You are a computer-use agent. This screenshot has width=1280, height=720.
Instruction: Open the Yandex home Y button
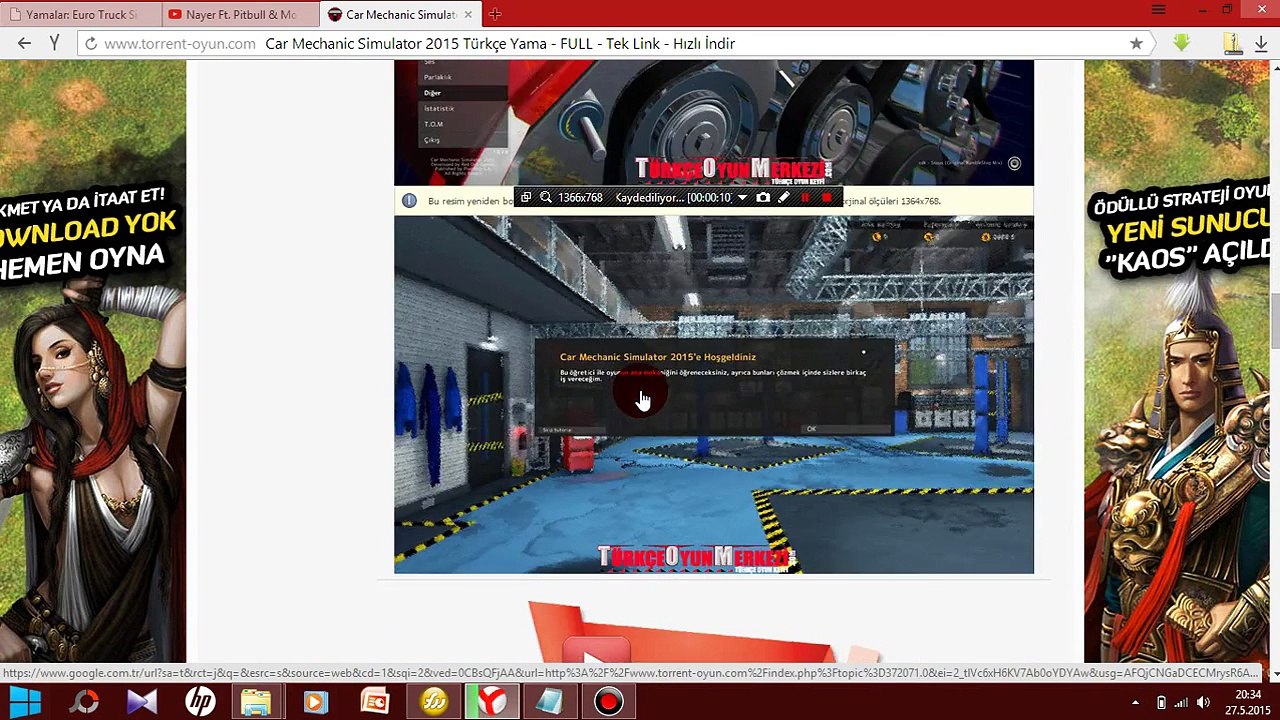pos(55,43)
